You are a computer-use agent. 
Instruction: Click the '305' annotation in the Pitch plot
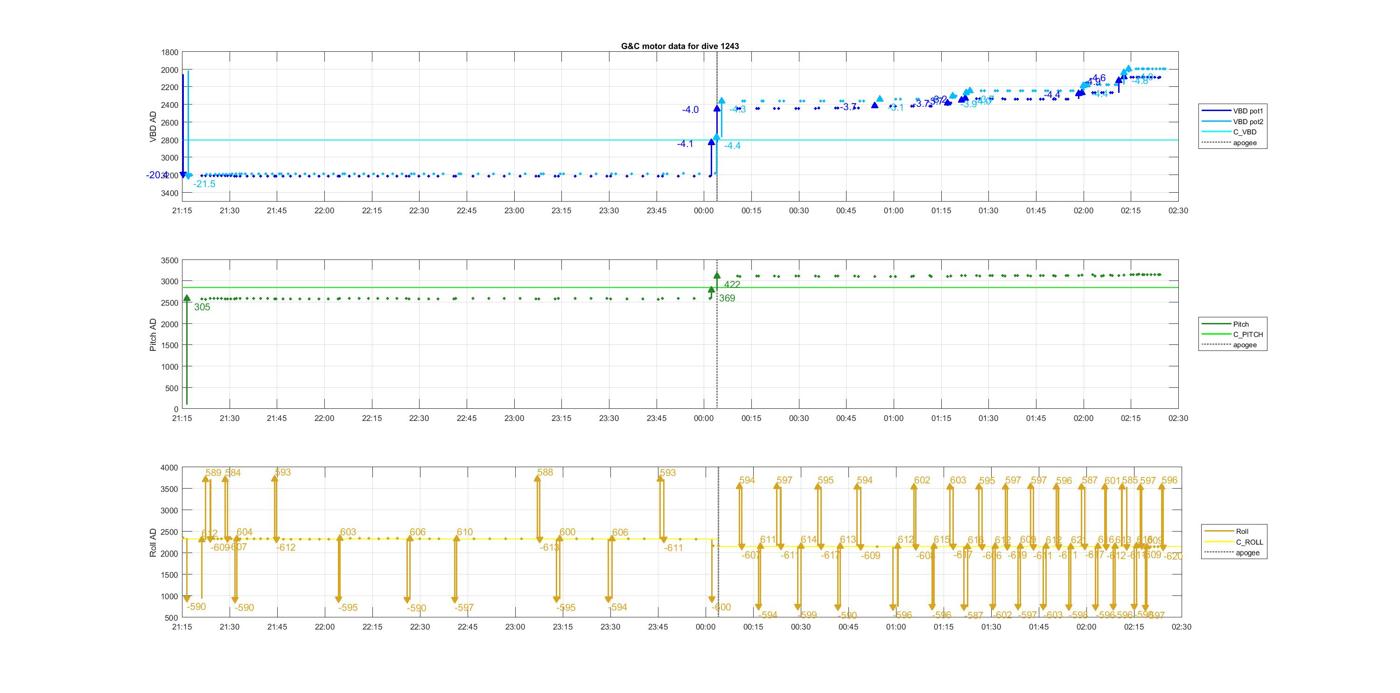202,307
